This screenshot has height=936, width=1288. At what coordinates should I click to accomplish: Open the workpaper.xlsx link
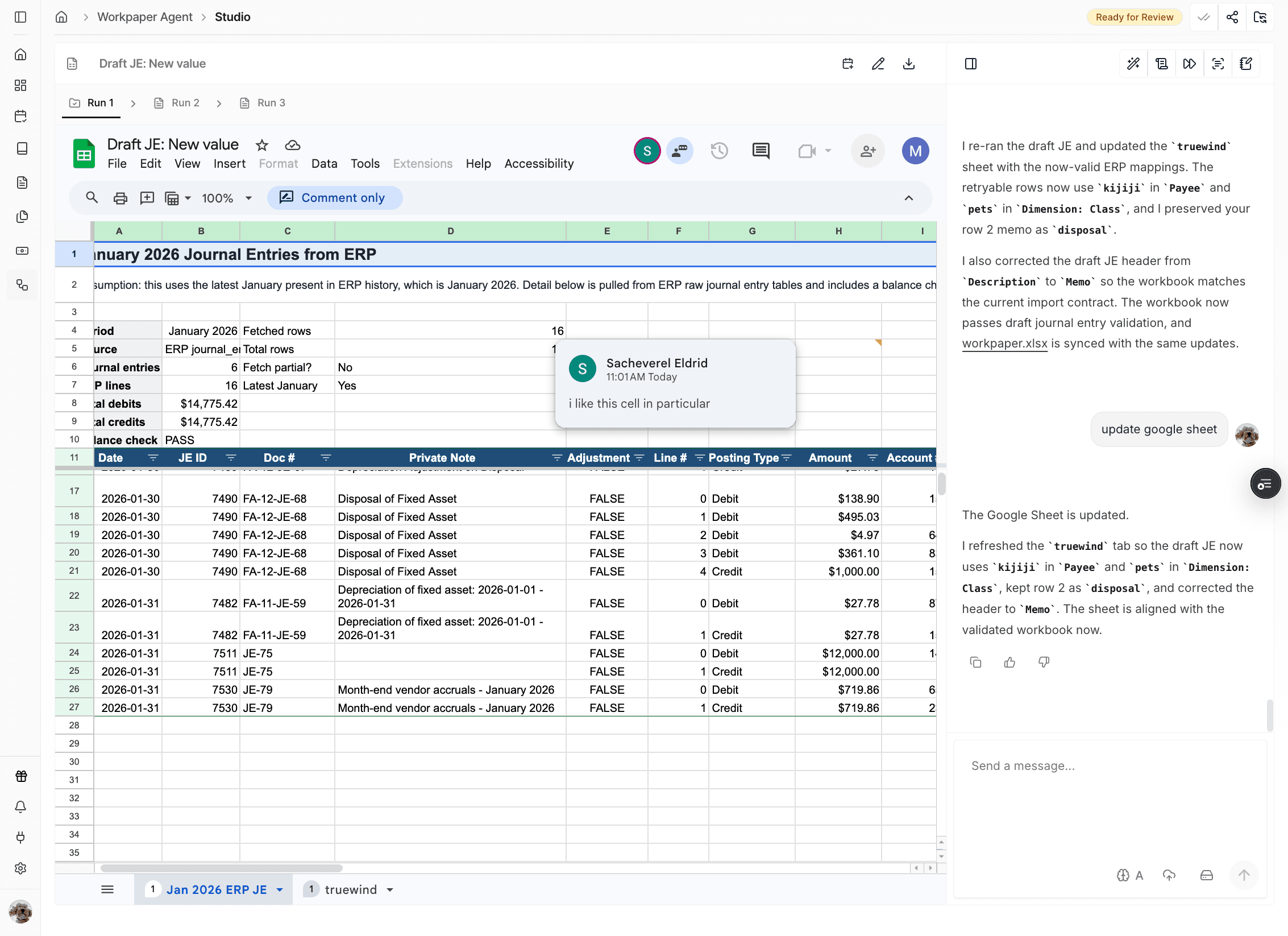[x=1004, y=343]
